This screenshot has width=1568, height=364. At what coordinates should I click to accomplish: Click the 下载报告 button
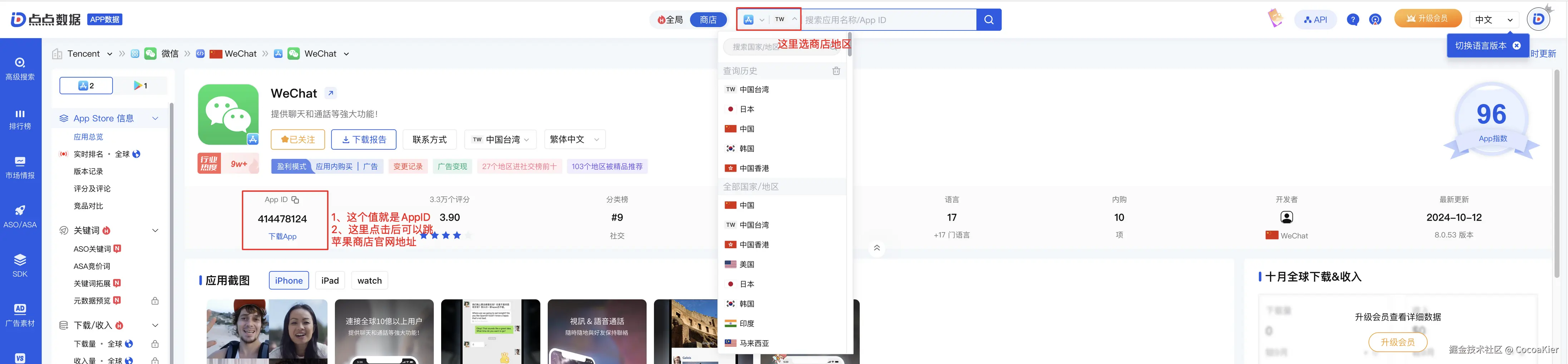point(364,139)
